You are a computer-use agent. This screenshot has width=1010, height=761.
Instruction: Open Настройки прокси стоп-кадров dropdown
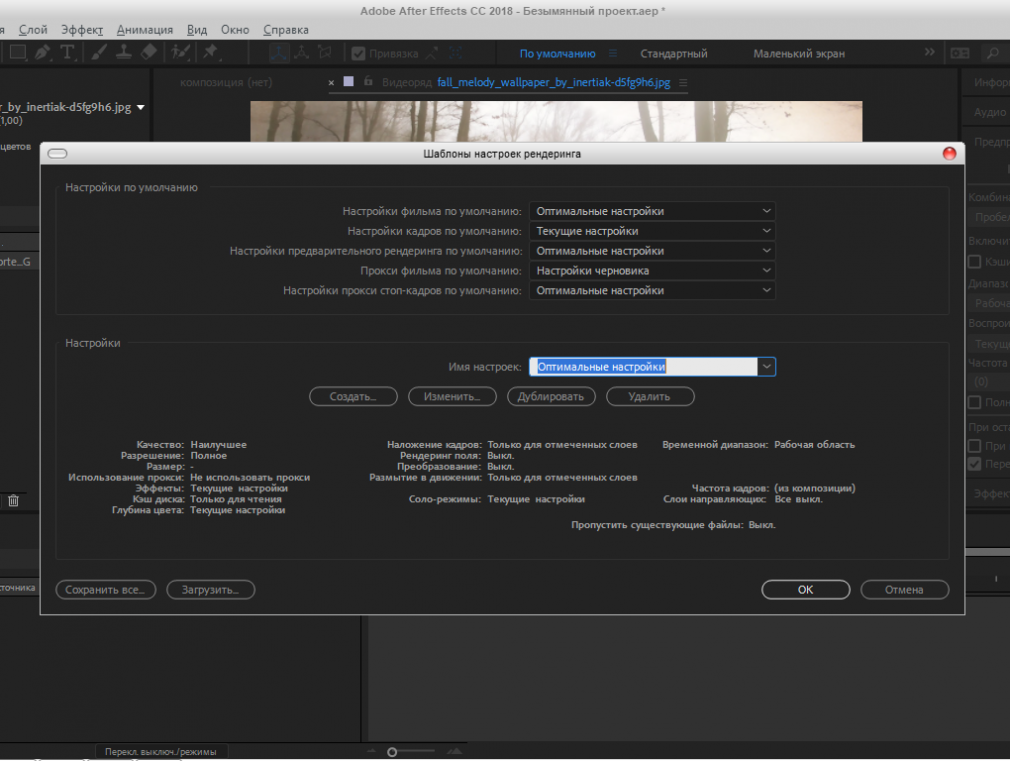(x=652, y=291)
